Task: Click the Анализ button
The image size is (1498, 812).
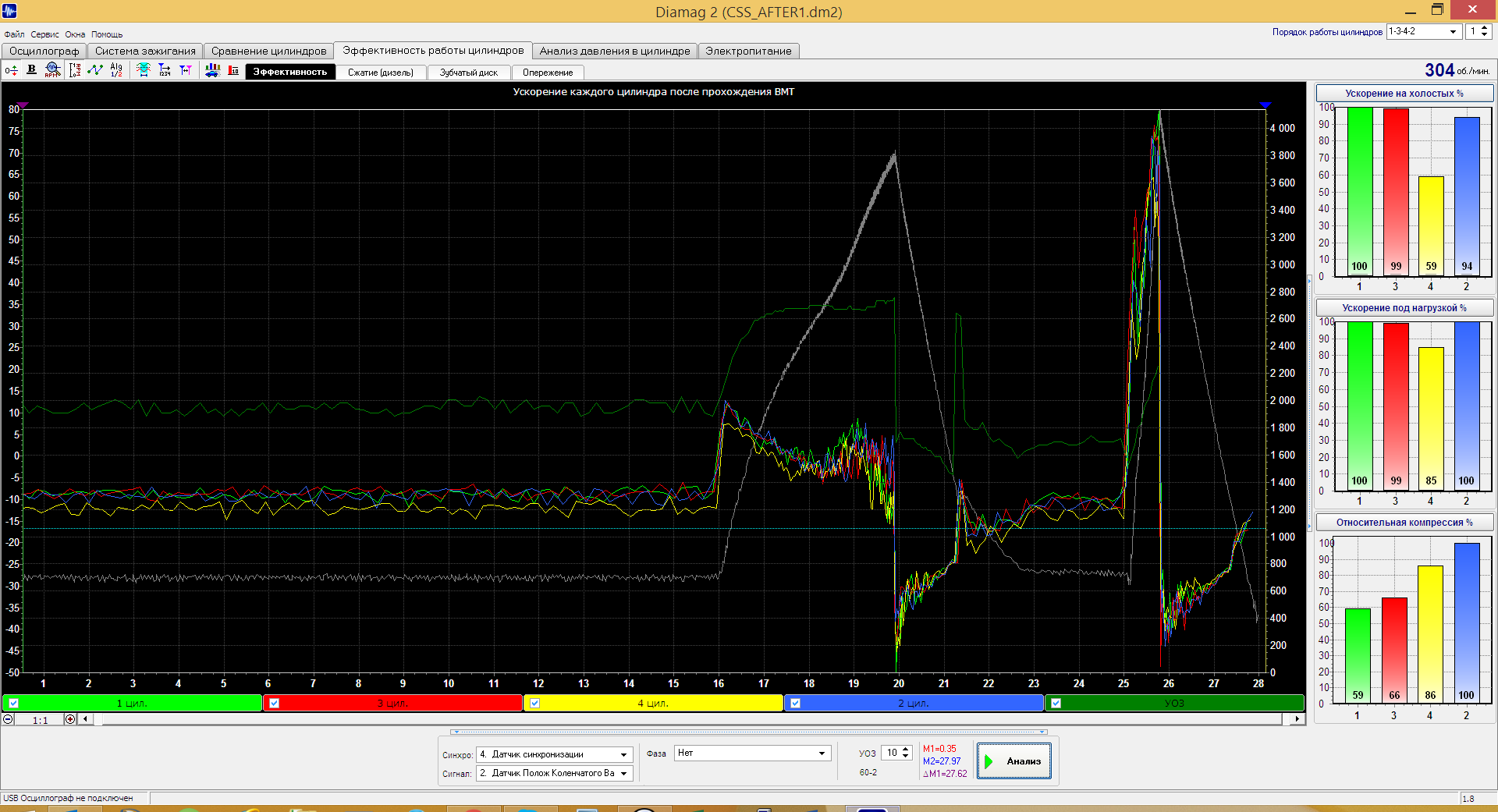Action: point(1013,761)
